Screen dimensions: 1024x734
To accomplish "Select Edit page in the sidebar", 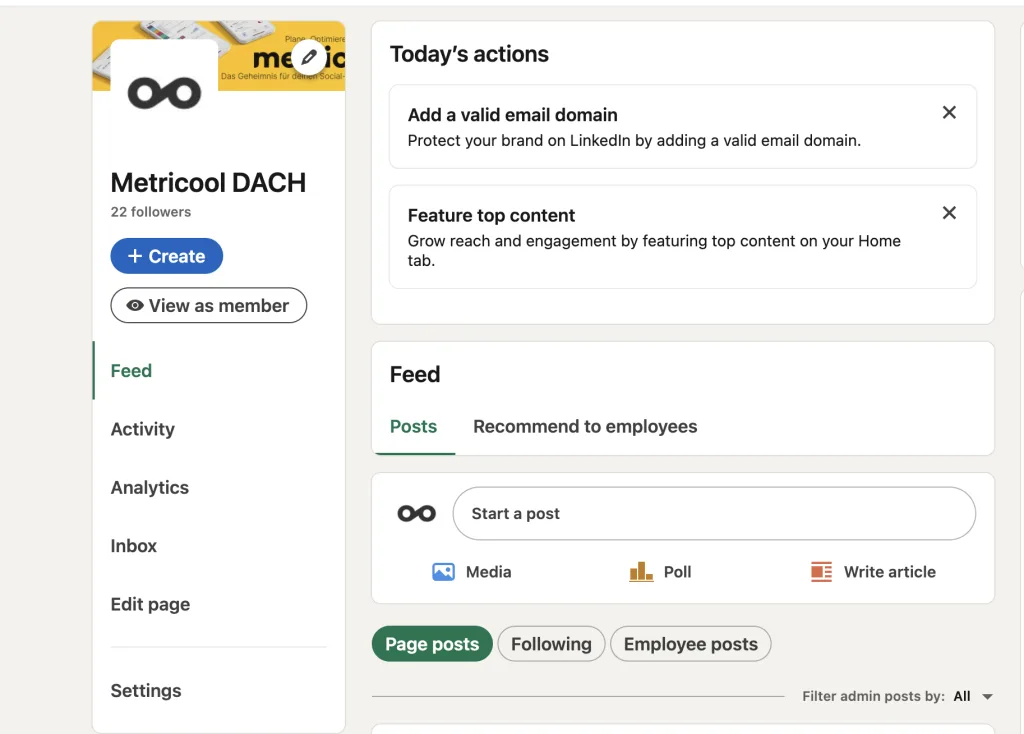I will [x=150, y=605].
